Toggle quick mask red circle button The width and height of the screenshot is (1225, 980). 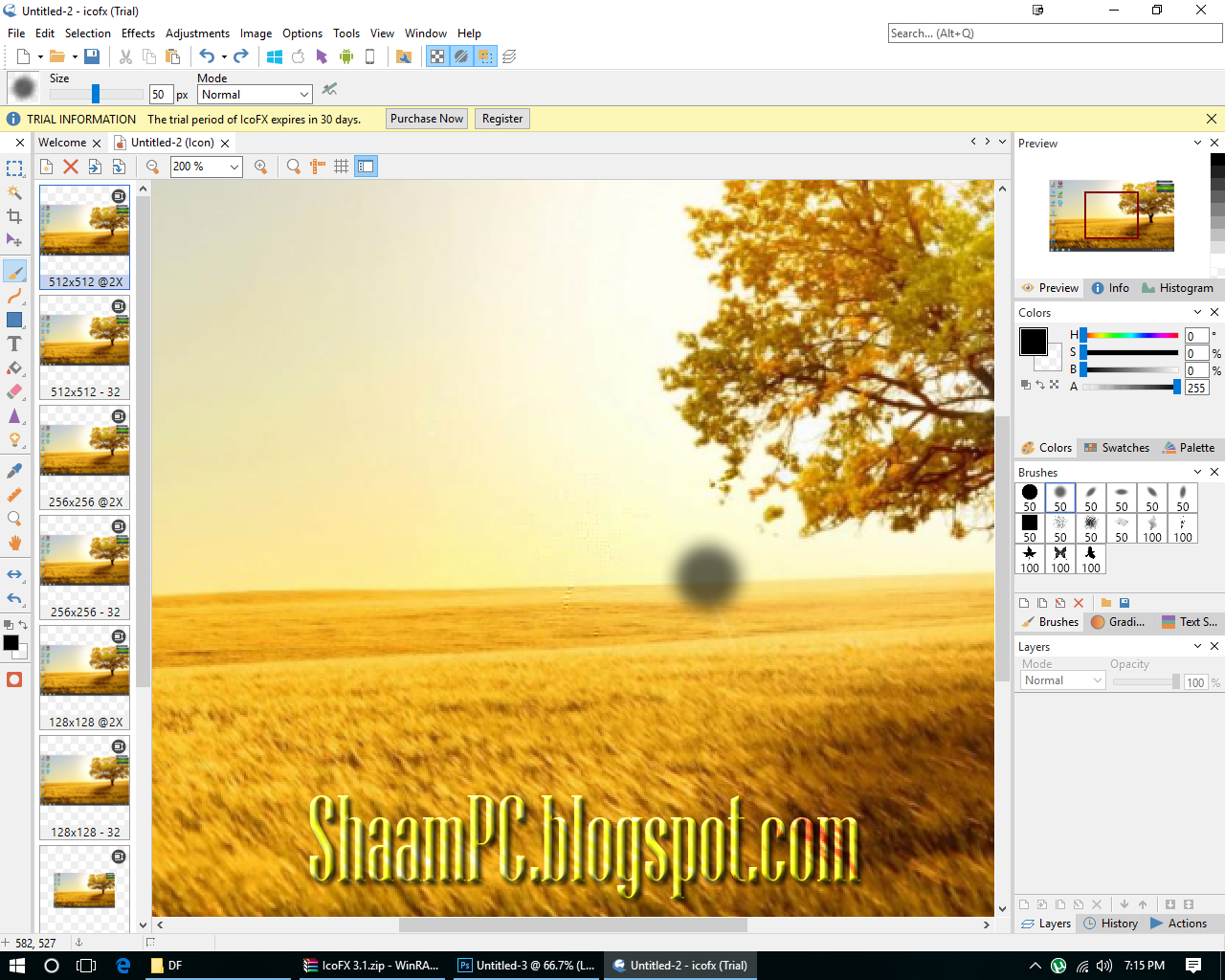(x=14, y=679)
